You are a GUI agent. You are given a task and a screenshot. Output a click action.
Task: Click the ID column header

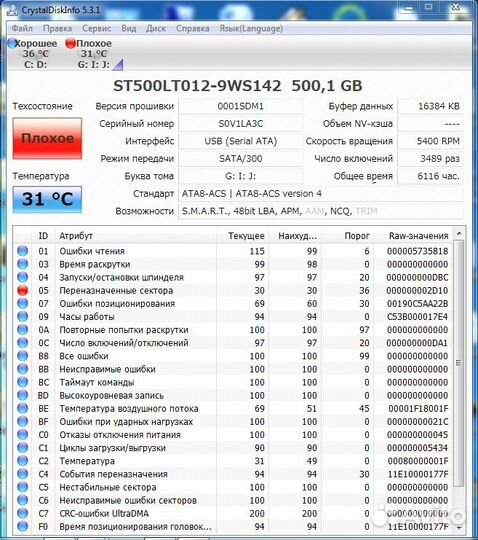pos(43,236)
